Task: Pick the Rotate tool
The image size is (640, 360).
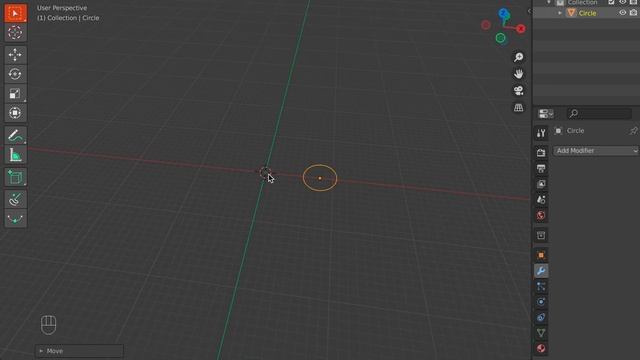Action: coord(16,74)
